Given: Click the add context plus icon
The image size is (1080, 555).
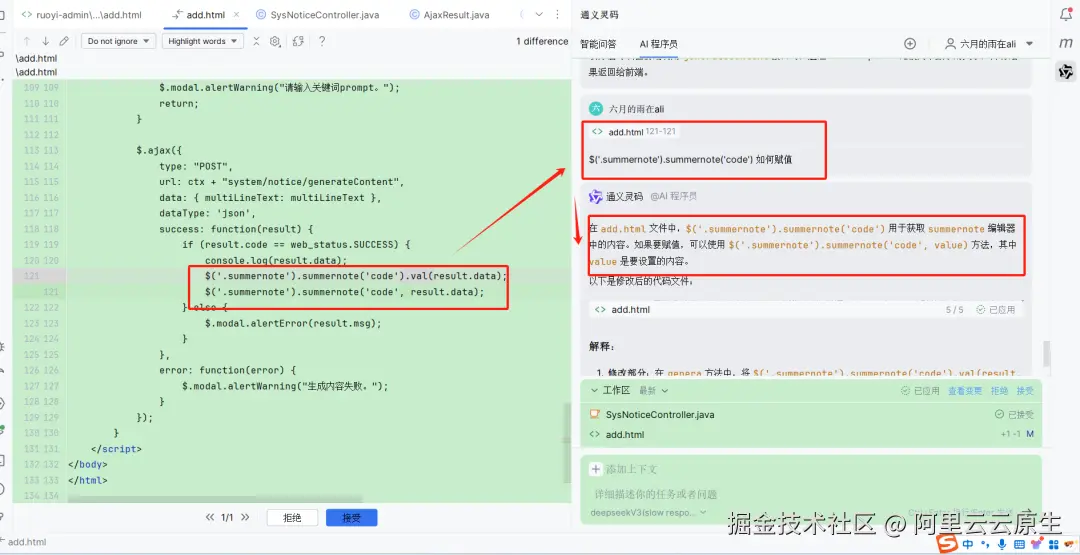Looking at the screenshot, I should pyautogui.click(x=596, y=469).
